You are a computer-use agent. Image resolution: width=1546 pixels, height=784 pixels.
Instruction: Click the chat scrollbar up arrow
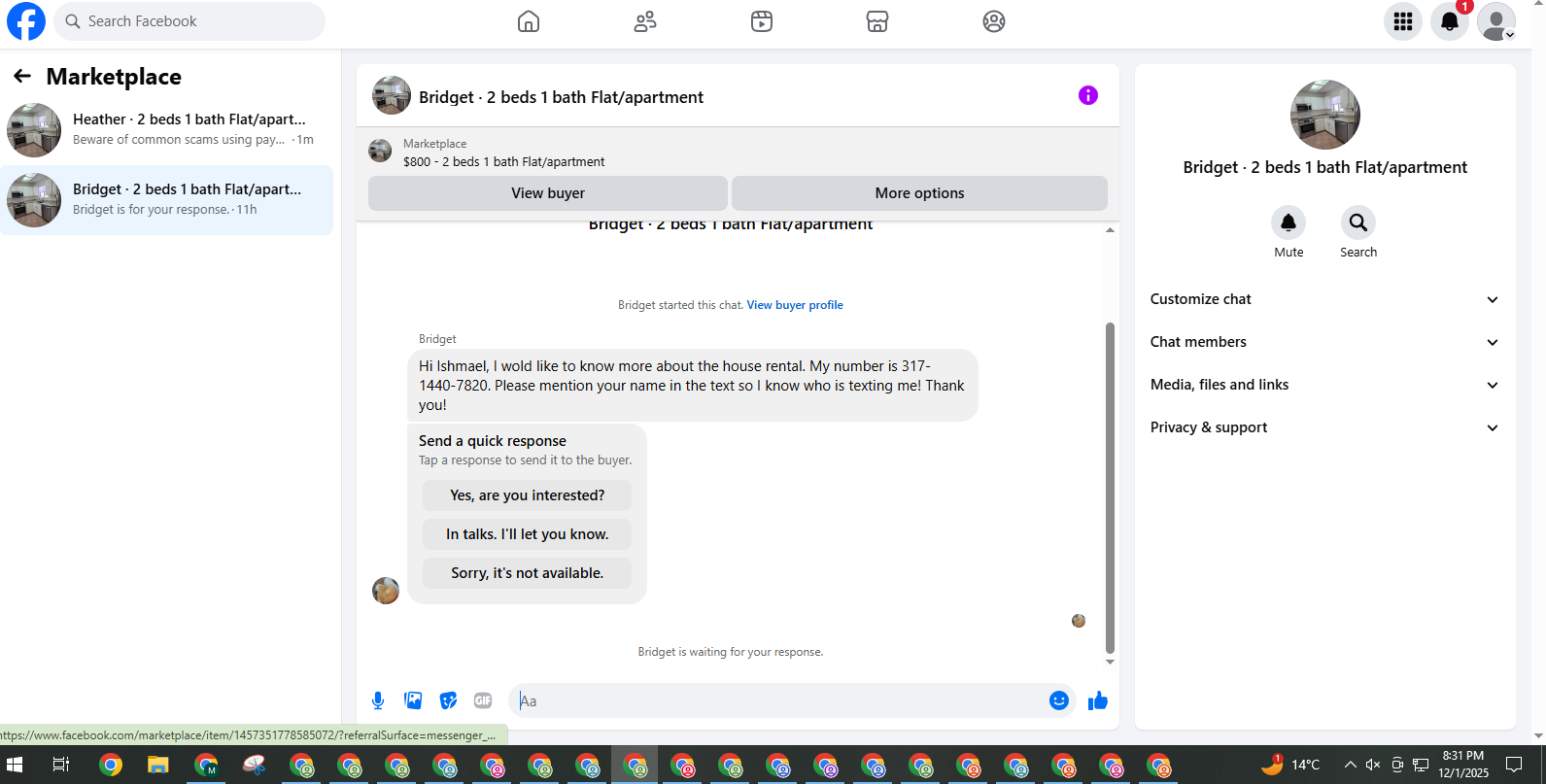tap(1110, 230)
